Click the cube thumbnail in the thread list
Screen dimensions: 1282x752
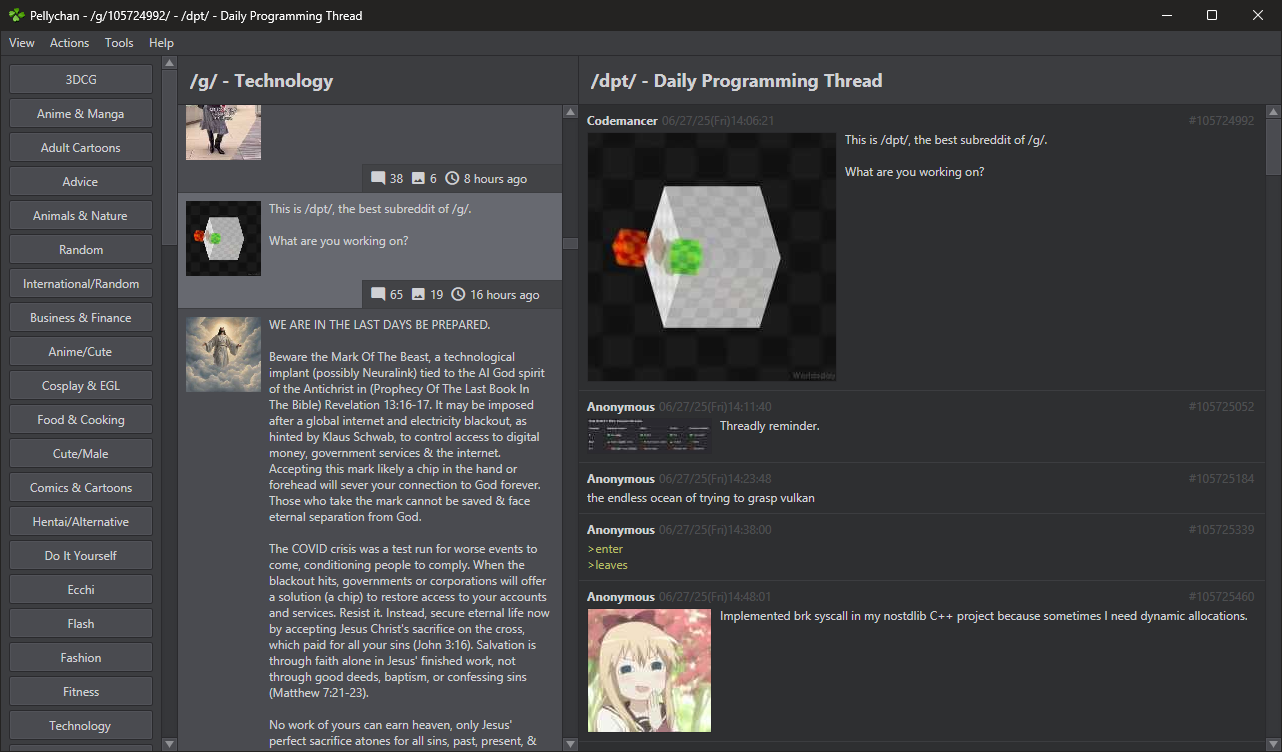(x=223, y=238)
